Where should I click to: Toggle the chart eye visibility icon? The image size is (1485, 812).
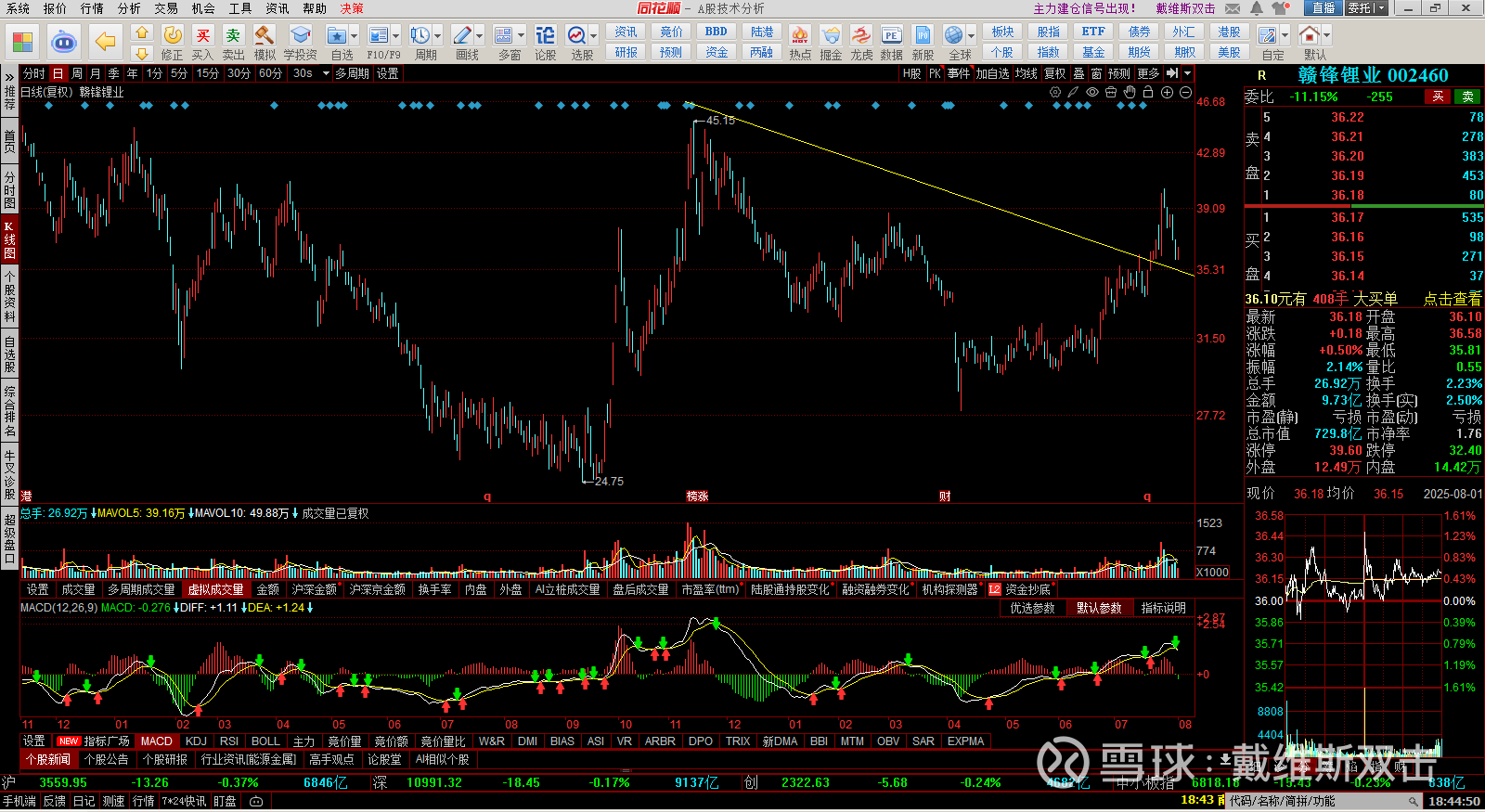pos(1092,92)
